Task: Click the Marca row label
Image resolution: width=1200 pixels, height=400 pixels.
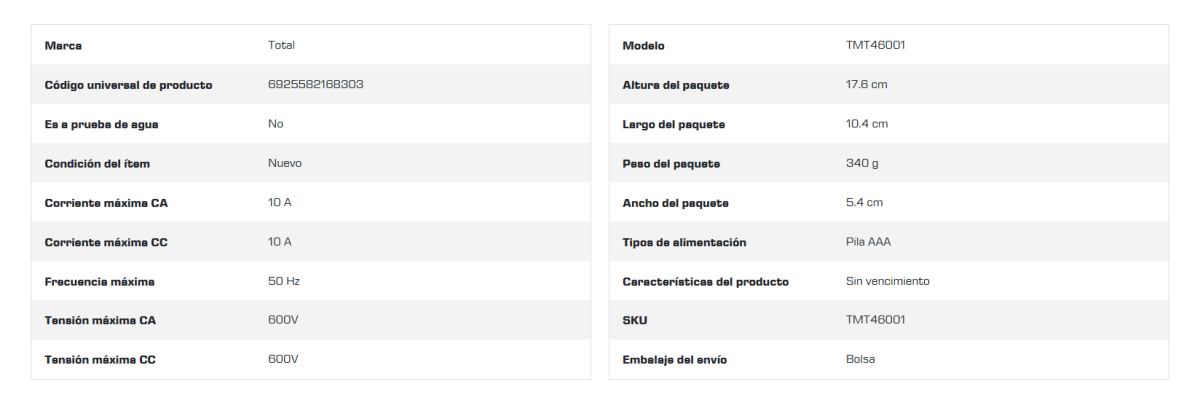Action: tap(63, 46)
